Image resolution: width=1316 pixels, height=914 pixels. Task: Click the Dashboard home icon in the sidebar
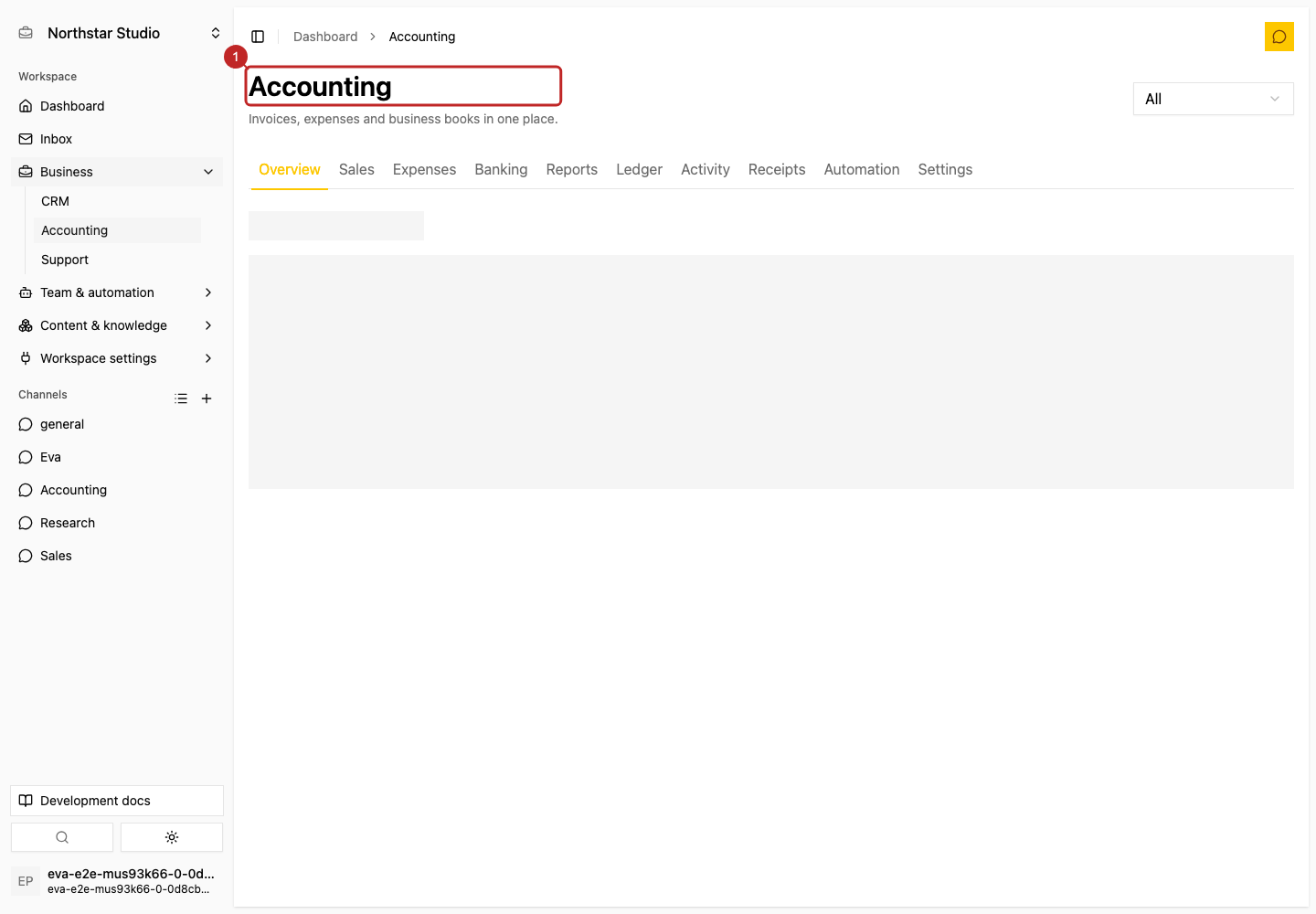coord(26,106)
